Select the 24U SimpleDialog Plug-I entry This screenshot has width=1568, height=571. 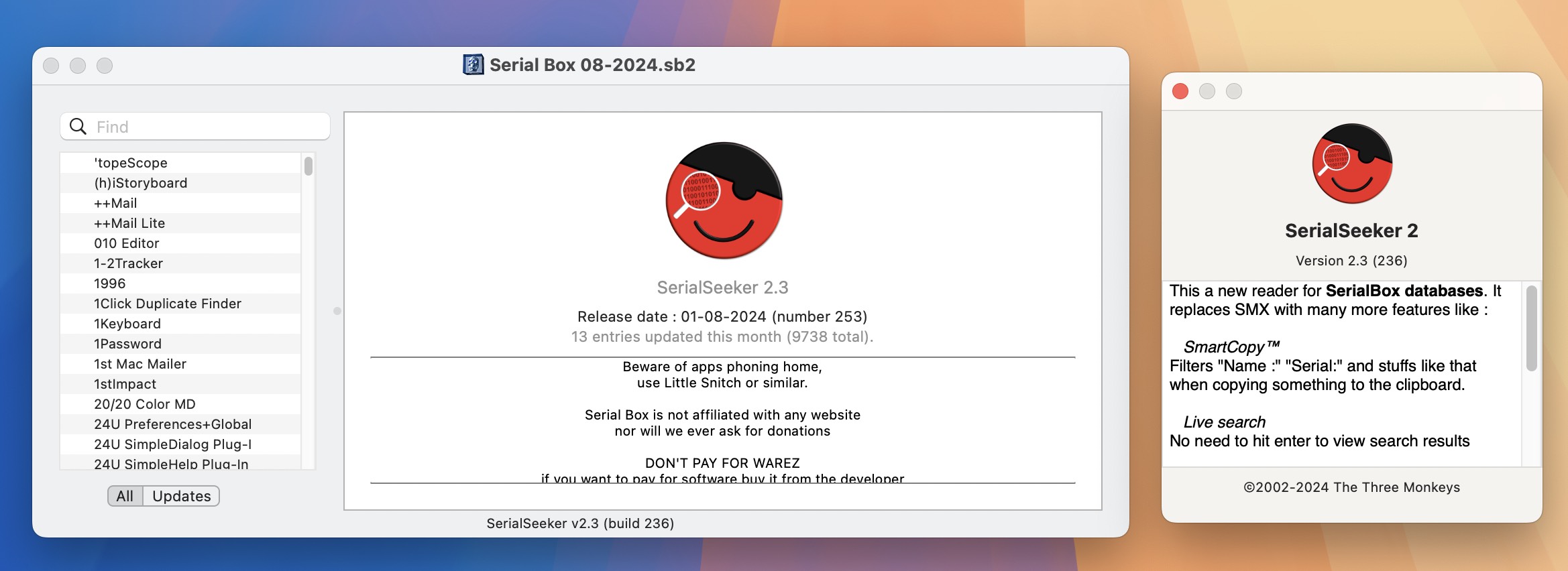(180, 444)
